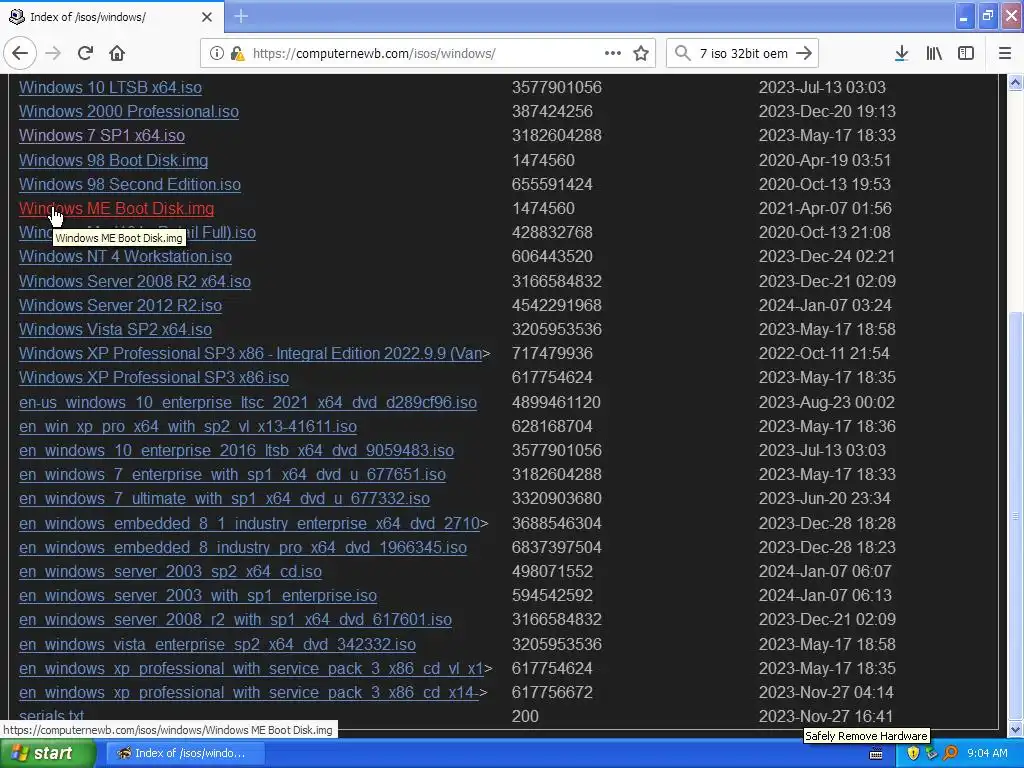Toggle the sidebar view

click(x=966, y=54)
